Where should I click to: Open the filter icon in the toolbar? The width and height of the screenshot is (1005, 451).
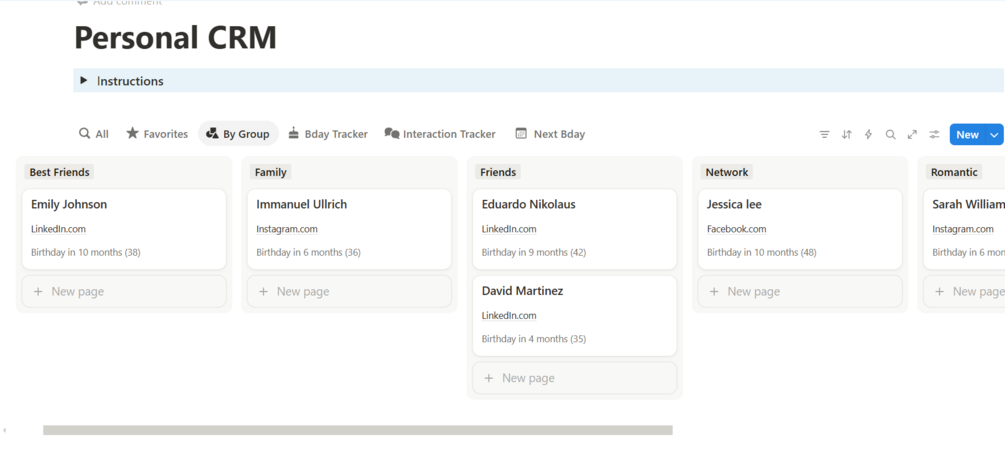pyautogui.click(x=824, y=134)
